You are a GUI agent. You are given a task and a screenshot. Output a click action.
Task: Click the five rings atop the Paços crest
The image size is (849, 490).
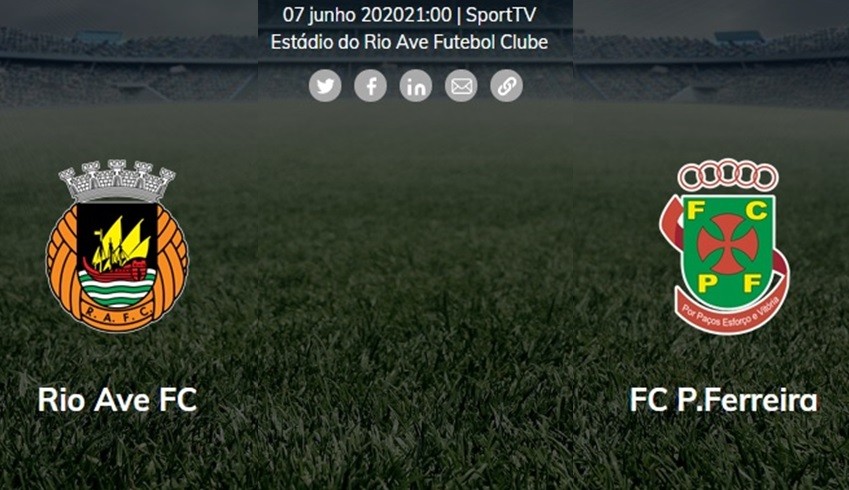tap(728, 175)
